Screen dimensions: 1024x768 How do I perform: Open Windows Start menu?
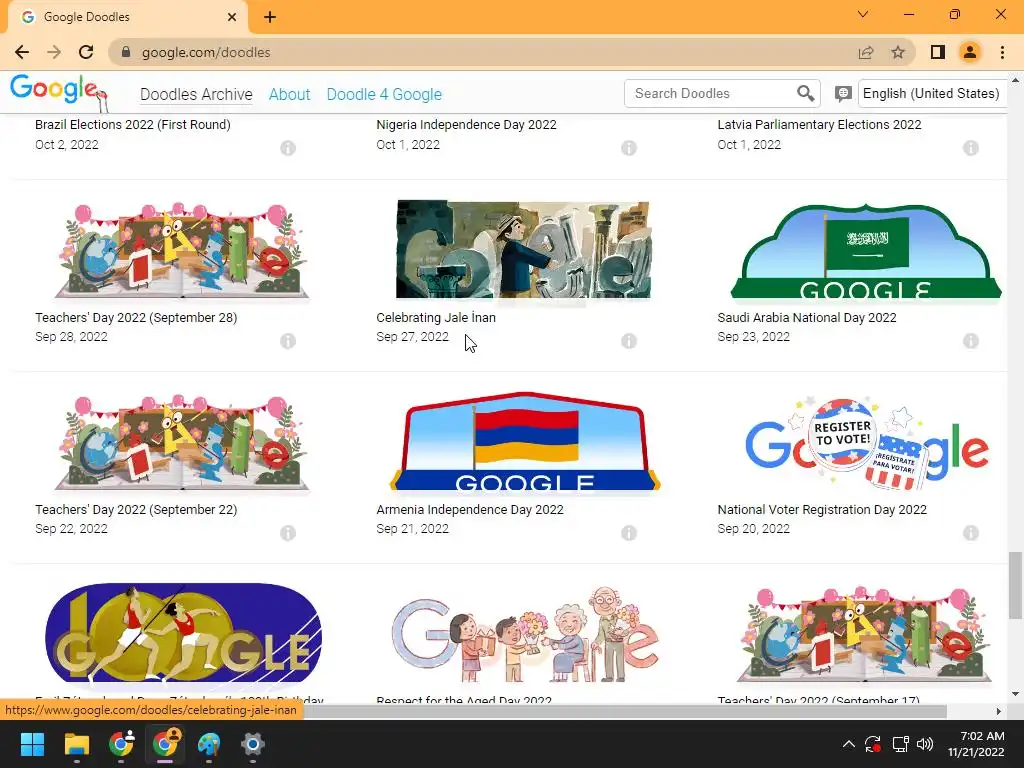pyautogui.click(x=32, y=744)
